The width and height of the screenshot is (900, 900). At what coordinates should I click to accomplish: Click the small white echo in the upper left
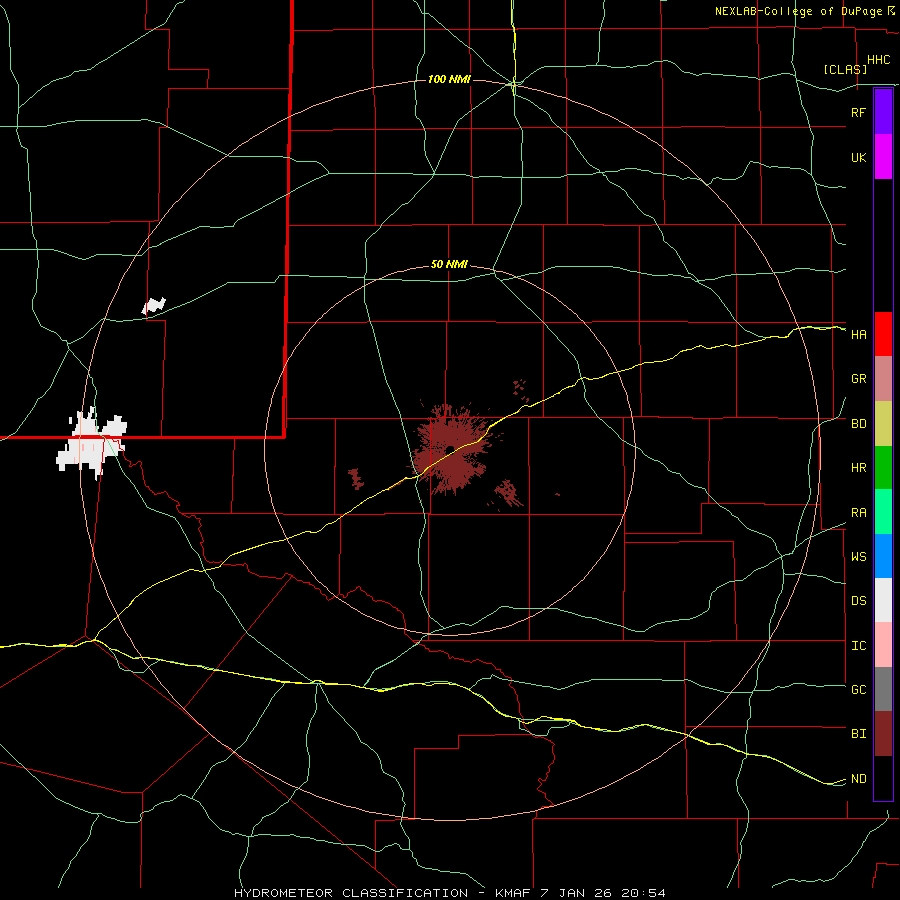coord(154,306)
